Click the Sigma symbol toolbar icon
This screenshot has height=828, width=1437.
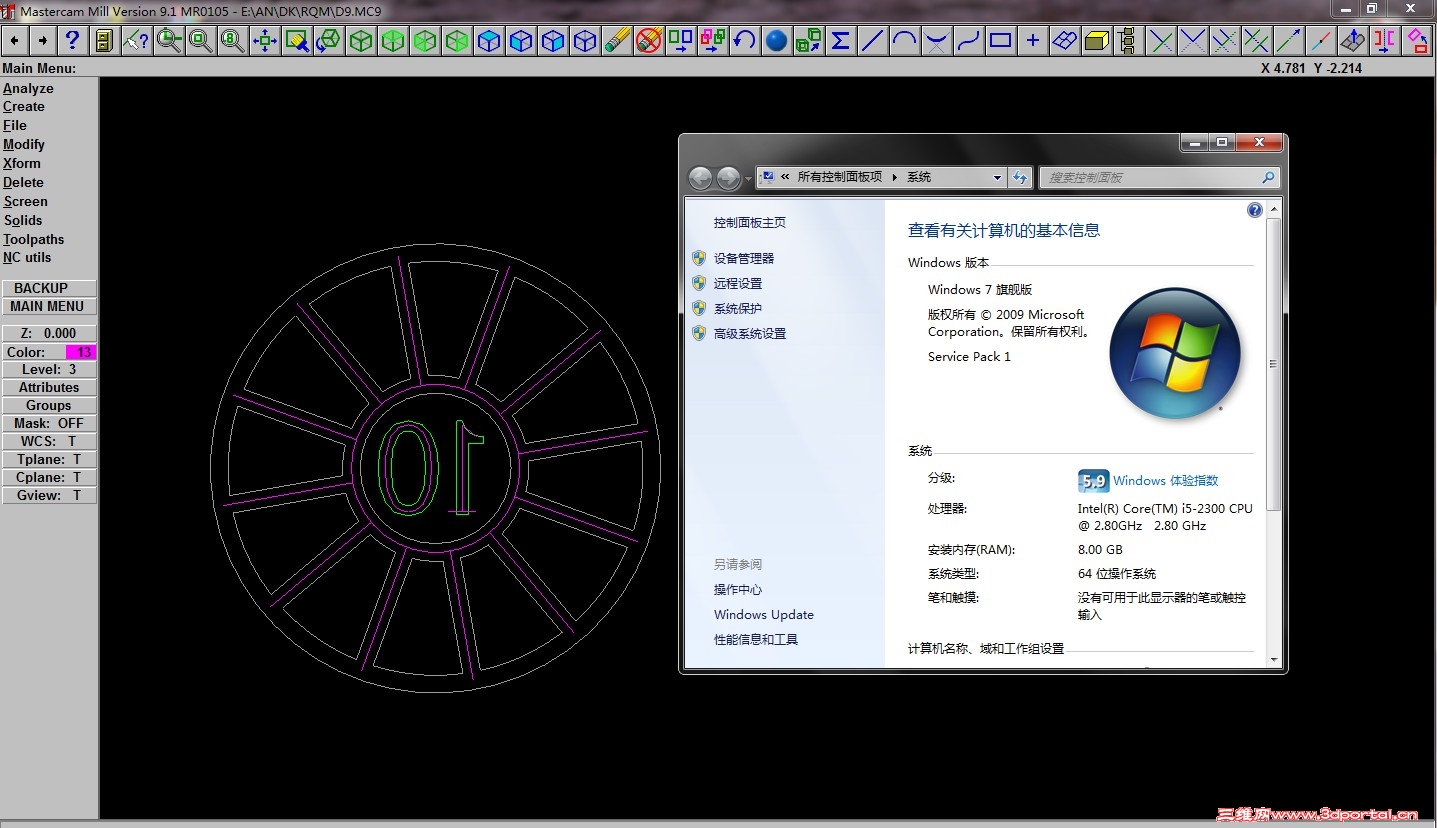point(841,41)
